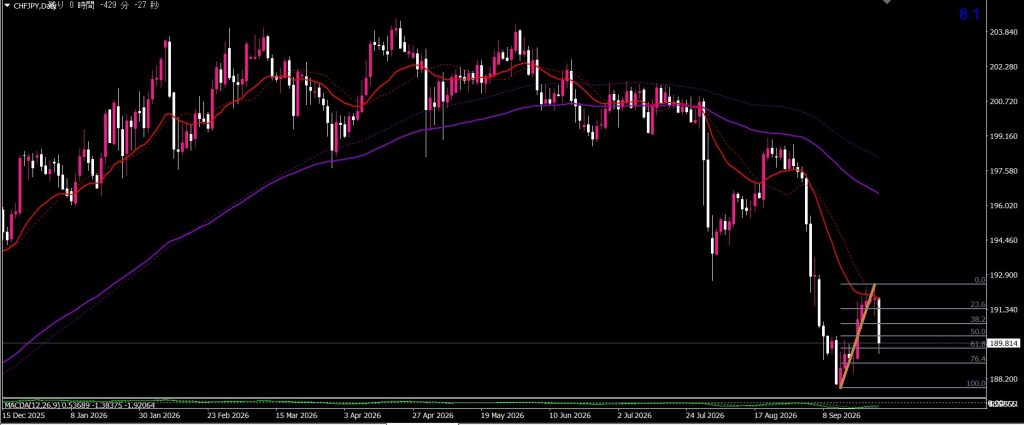Click the Fibonacci 23.6 level label
Screen dimensions: 1024x425
point(978,305)
